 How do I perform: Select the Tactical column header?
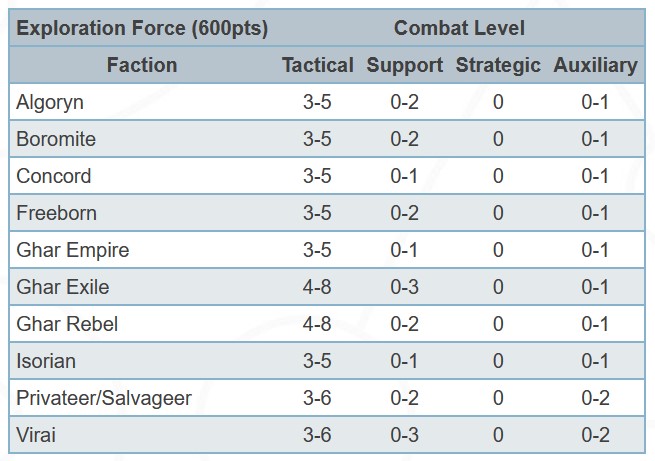pos(317,65)
